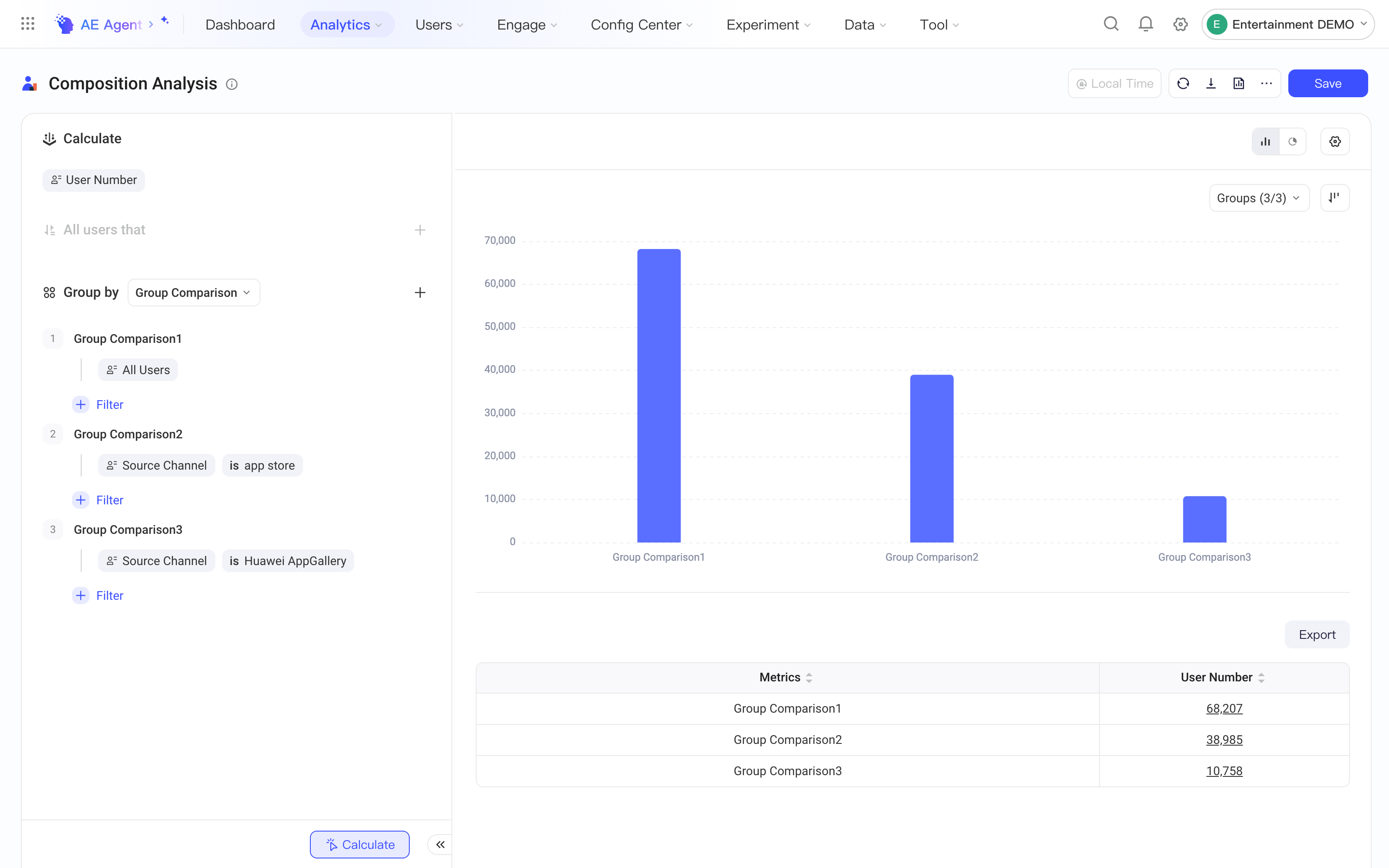Open the notifications bell
The image size is (1389, 868).
(x=1145, y=24)
